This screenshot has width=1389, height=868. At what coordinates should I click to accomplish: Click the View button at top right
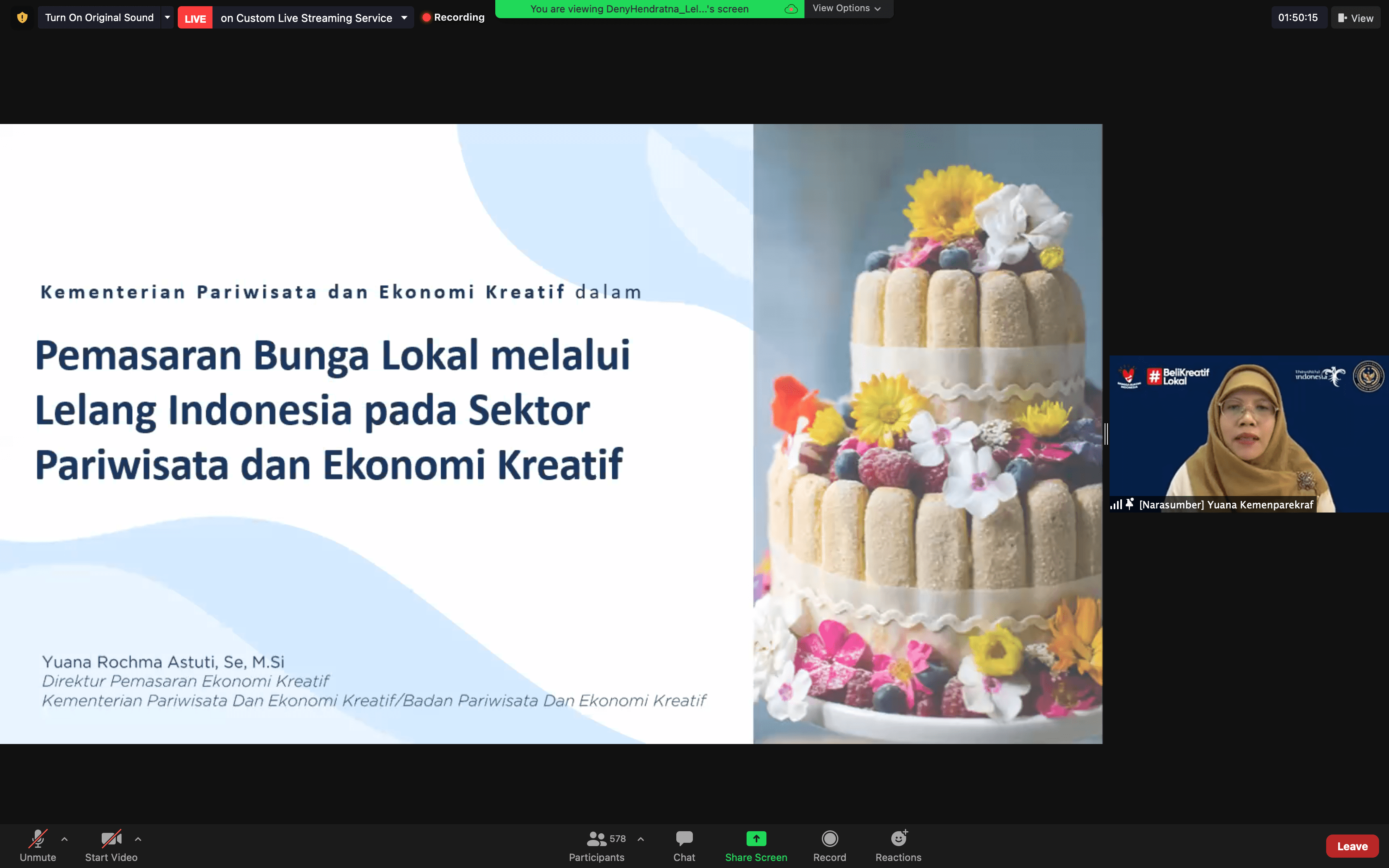tap(1355, 18)
